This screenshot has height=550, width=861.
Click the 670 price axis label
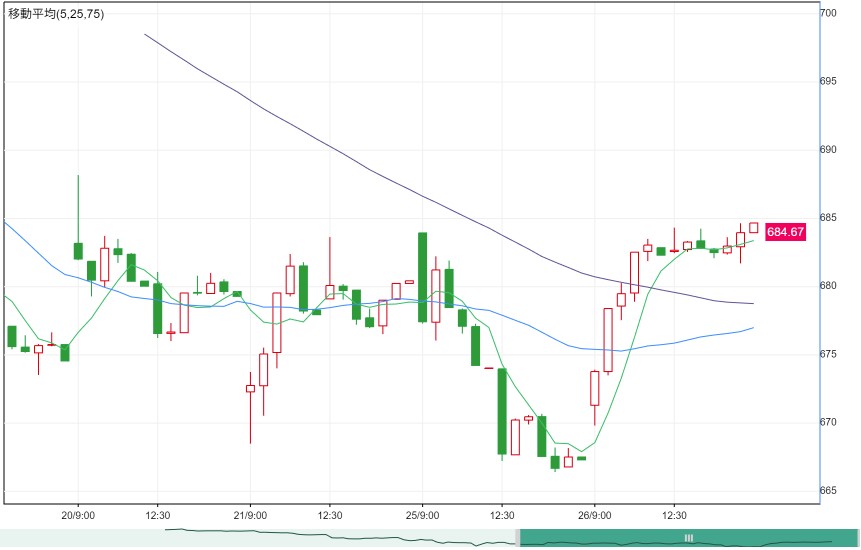tap(829, 422)
